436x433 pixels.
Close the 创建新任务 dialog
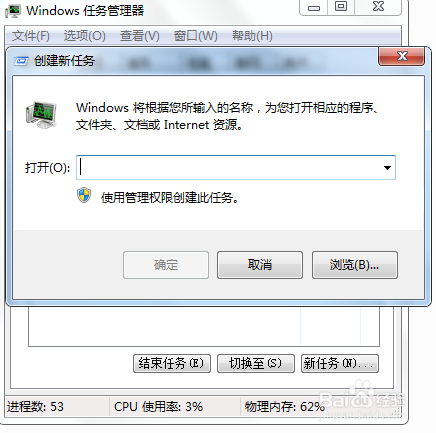click(x=402, y=56)
